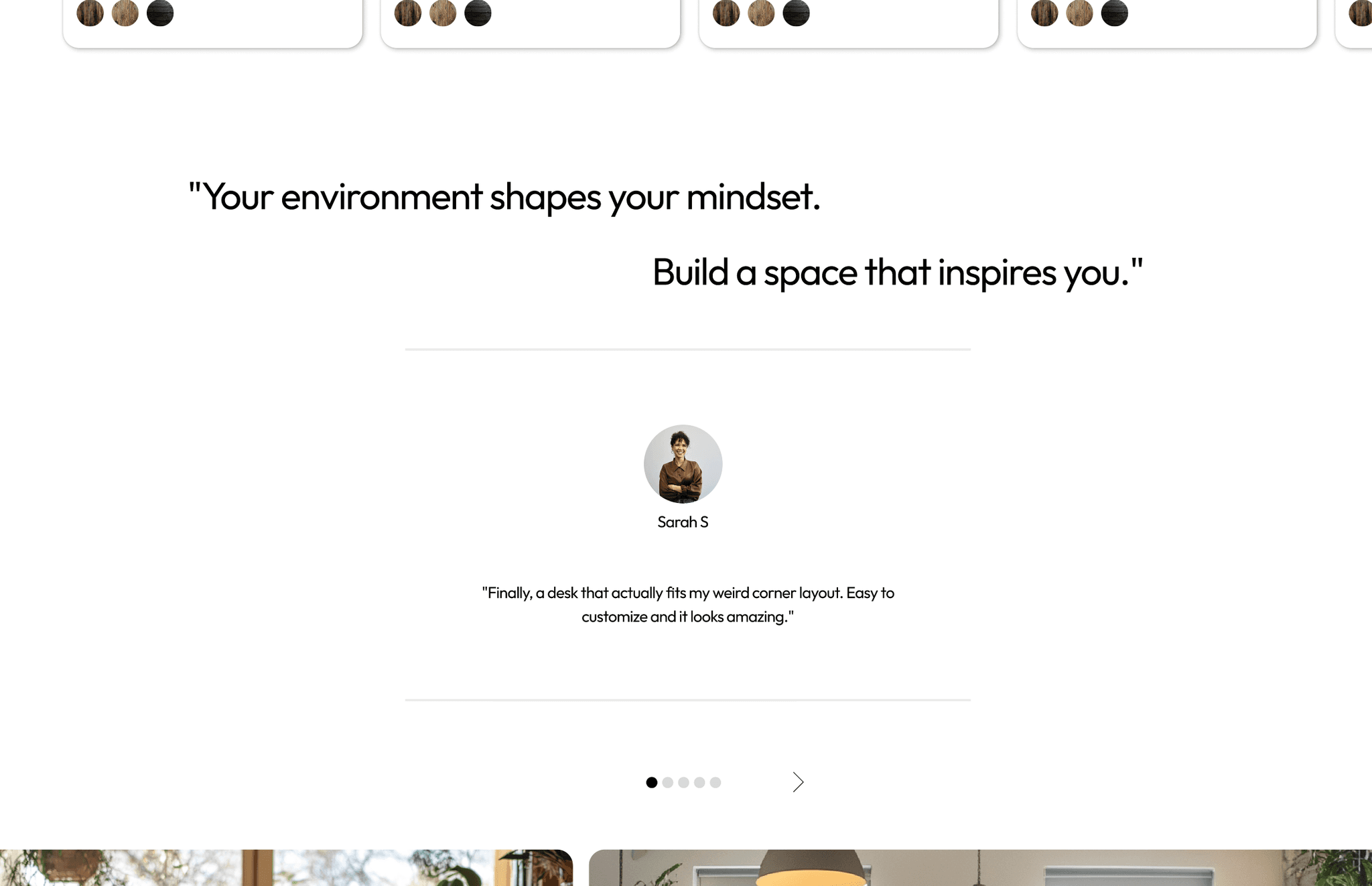Select the first testimonial pagination dot

click(x=651, y=782)
